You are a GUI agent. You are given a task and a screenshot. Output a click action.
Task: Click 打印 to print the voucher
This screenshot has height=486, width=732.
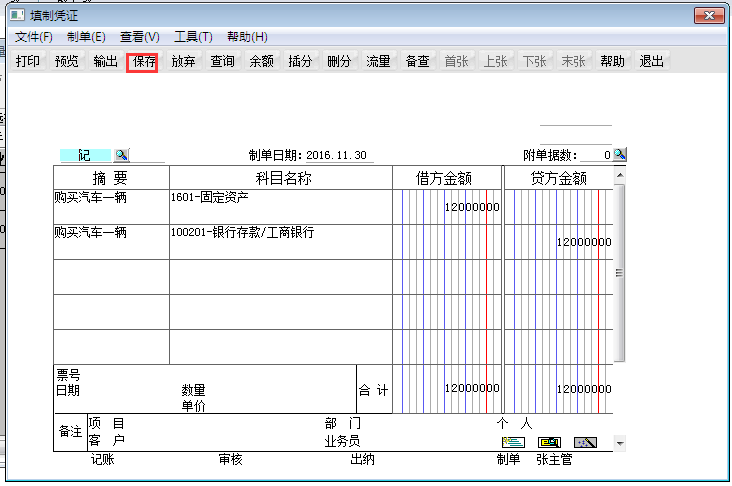(x=28, y=61)
